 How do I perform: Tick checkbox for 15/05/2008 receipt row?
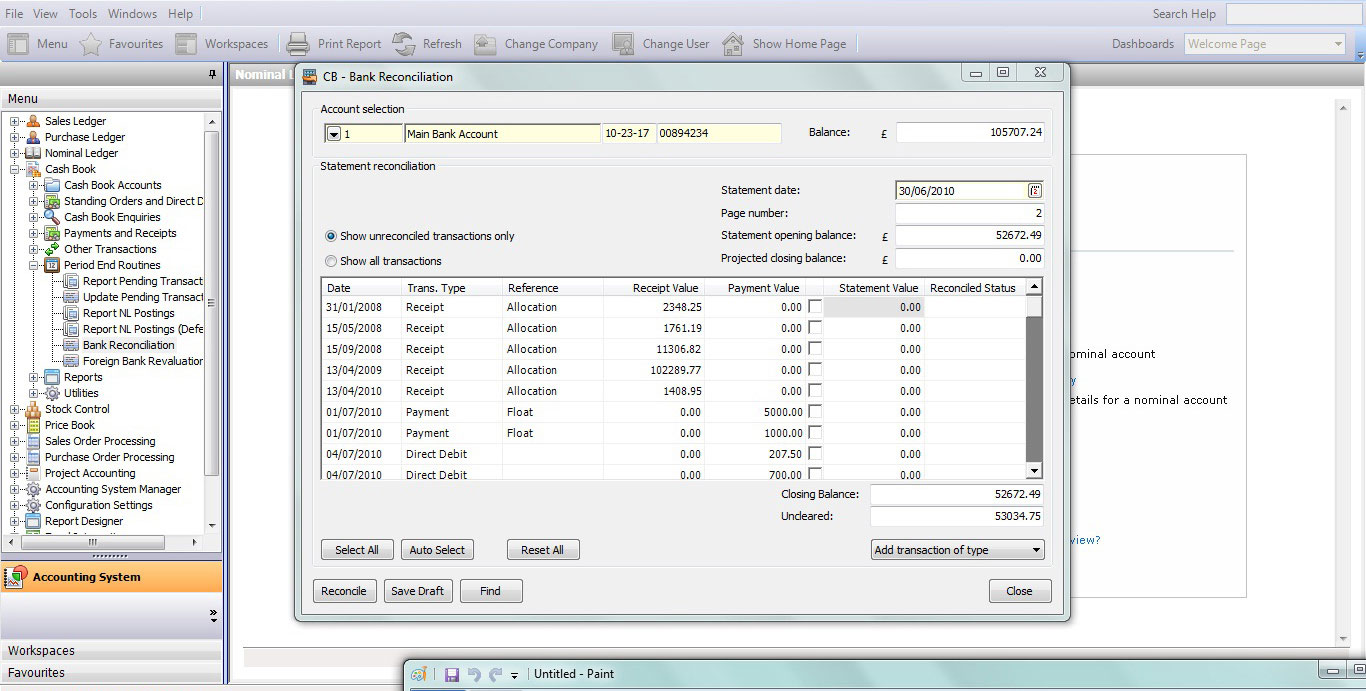point(815,328)
